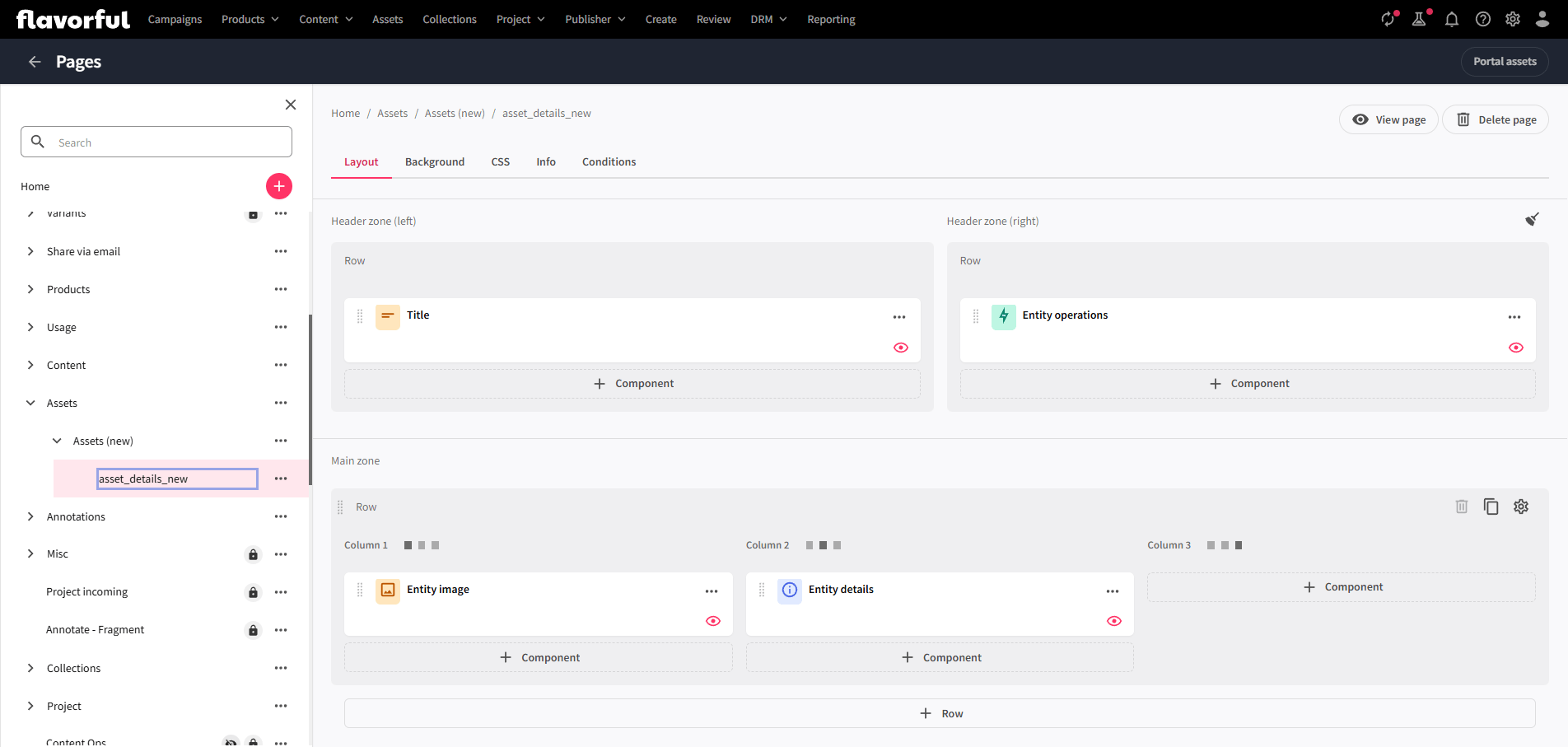The image size is (1568, 747).
Task: Click the Portal assets button
Action: (x=1504, y=61)
